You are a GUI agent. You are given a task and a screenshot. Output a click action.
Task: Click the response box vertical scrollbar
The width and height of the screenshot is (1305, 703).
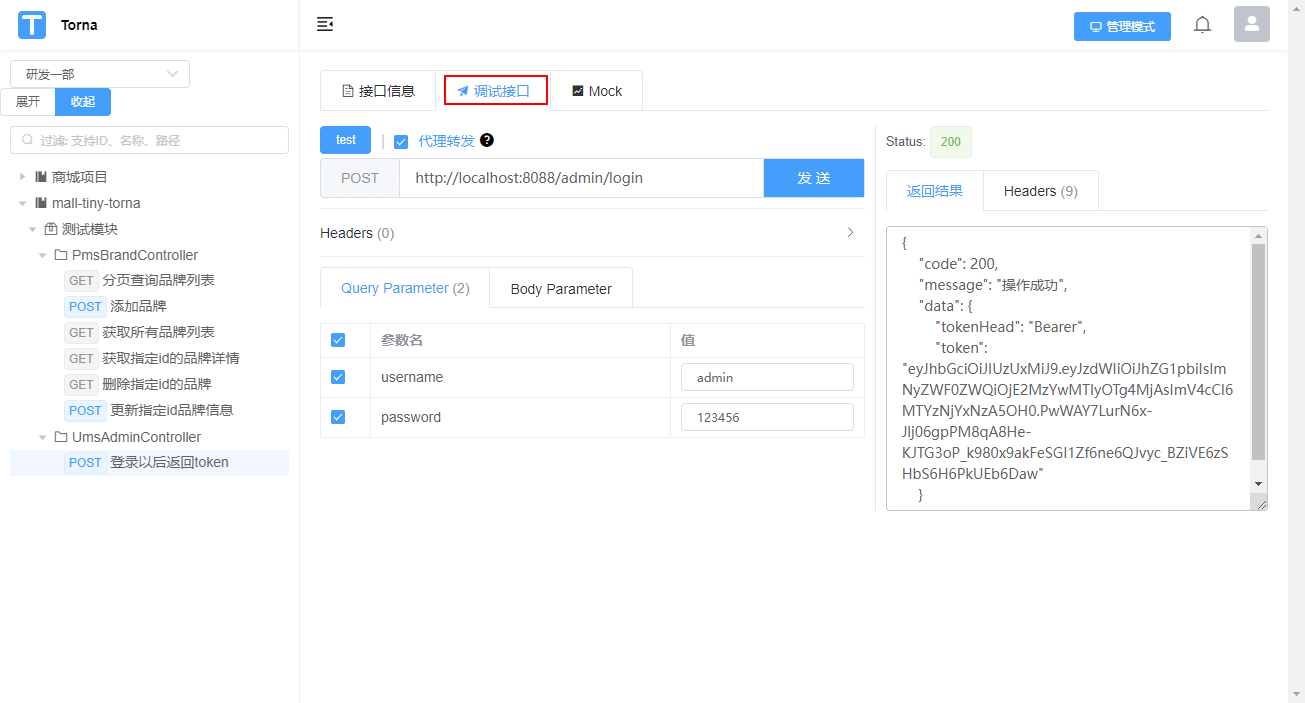pyautogui.click(x=1258, y=352)
